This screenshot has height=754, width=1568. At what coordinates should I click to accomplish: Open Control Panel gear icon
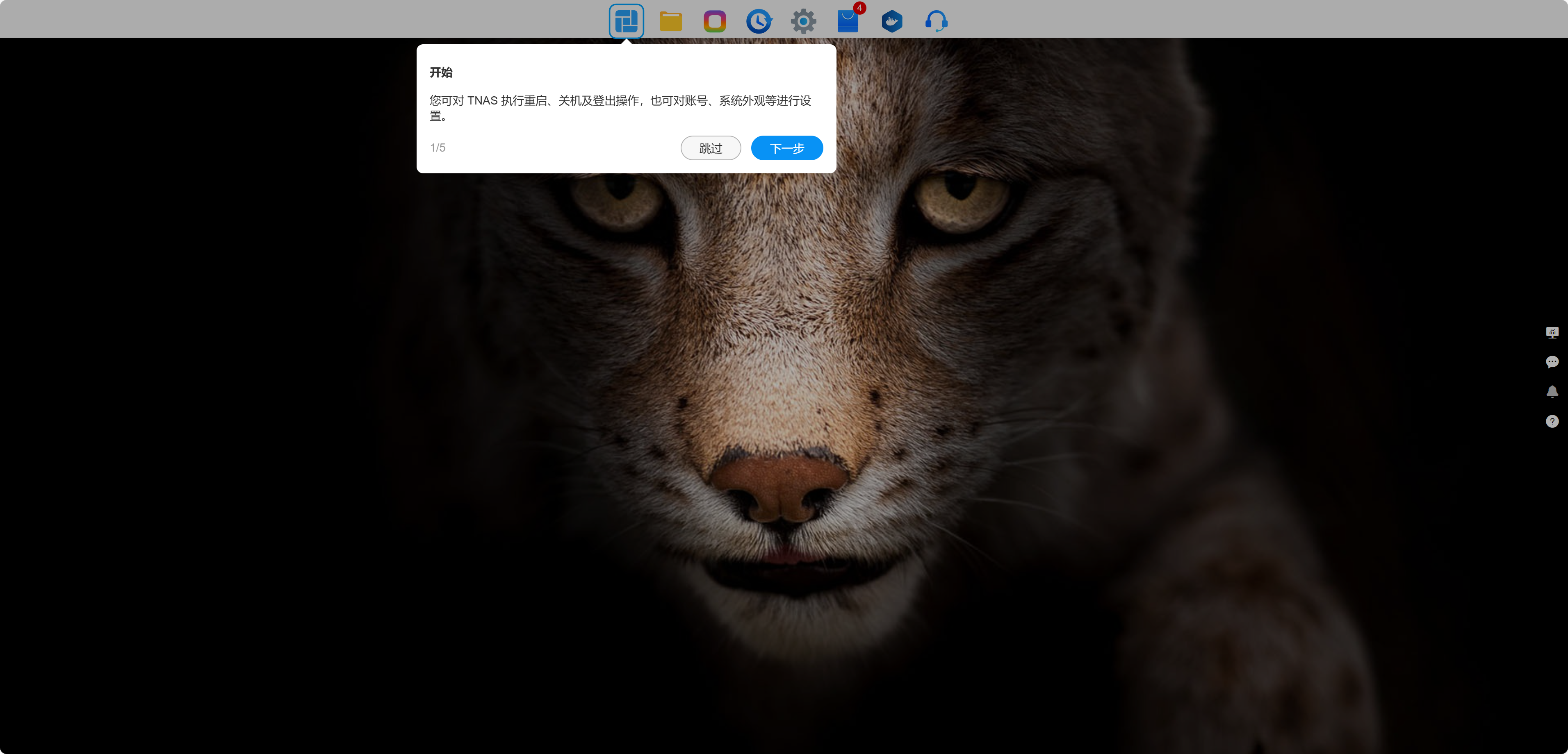click(x=804, y=21)
